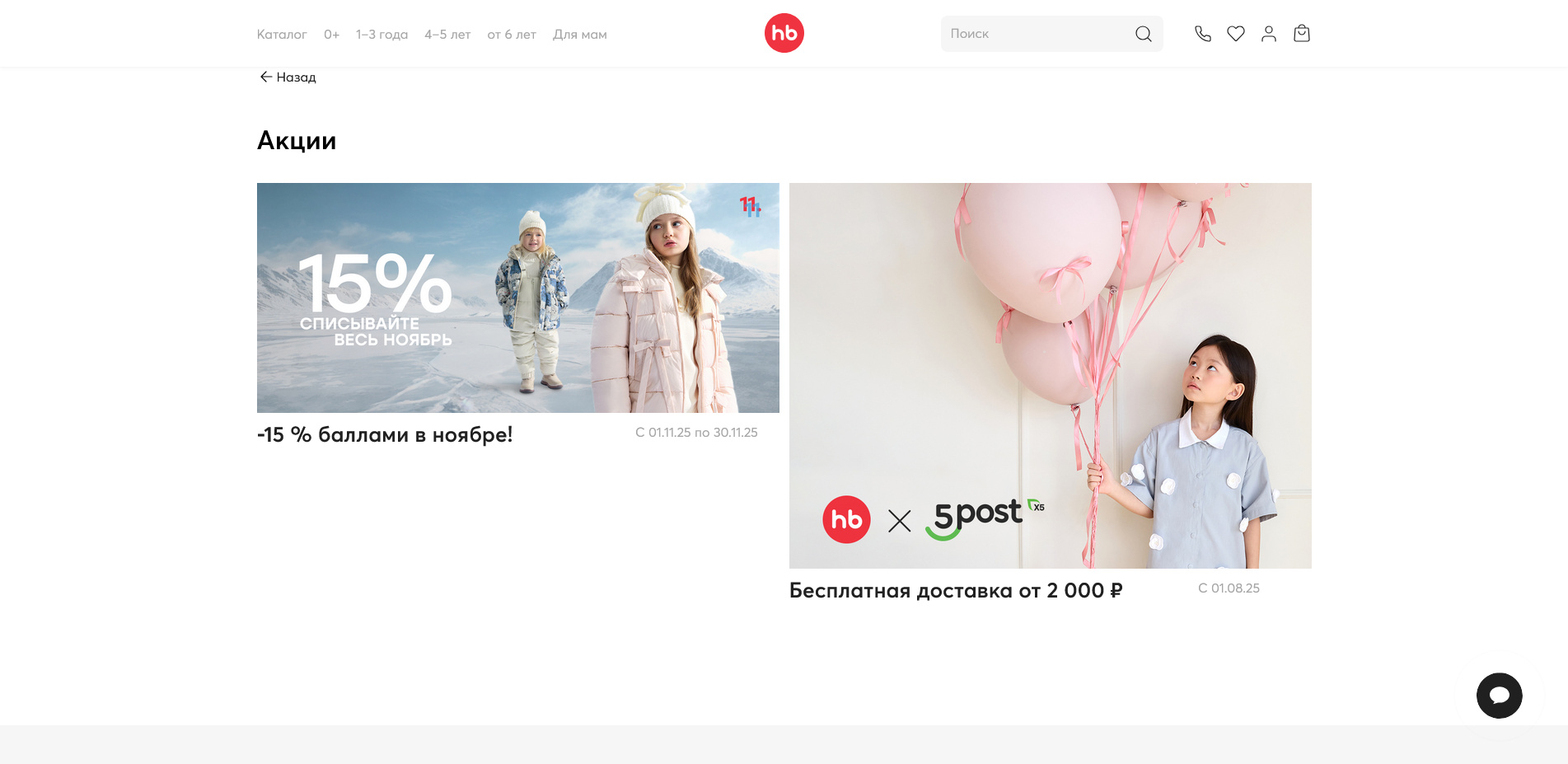Click 'Бесплатная доставка от 2 000 ₽' title

coord(956,590)
